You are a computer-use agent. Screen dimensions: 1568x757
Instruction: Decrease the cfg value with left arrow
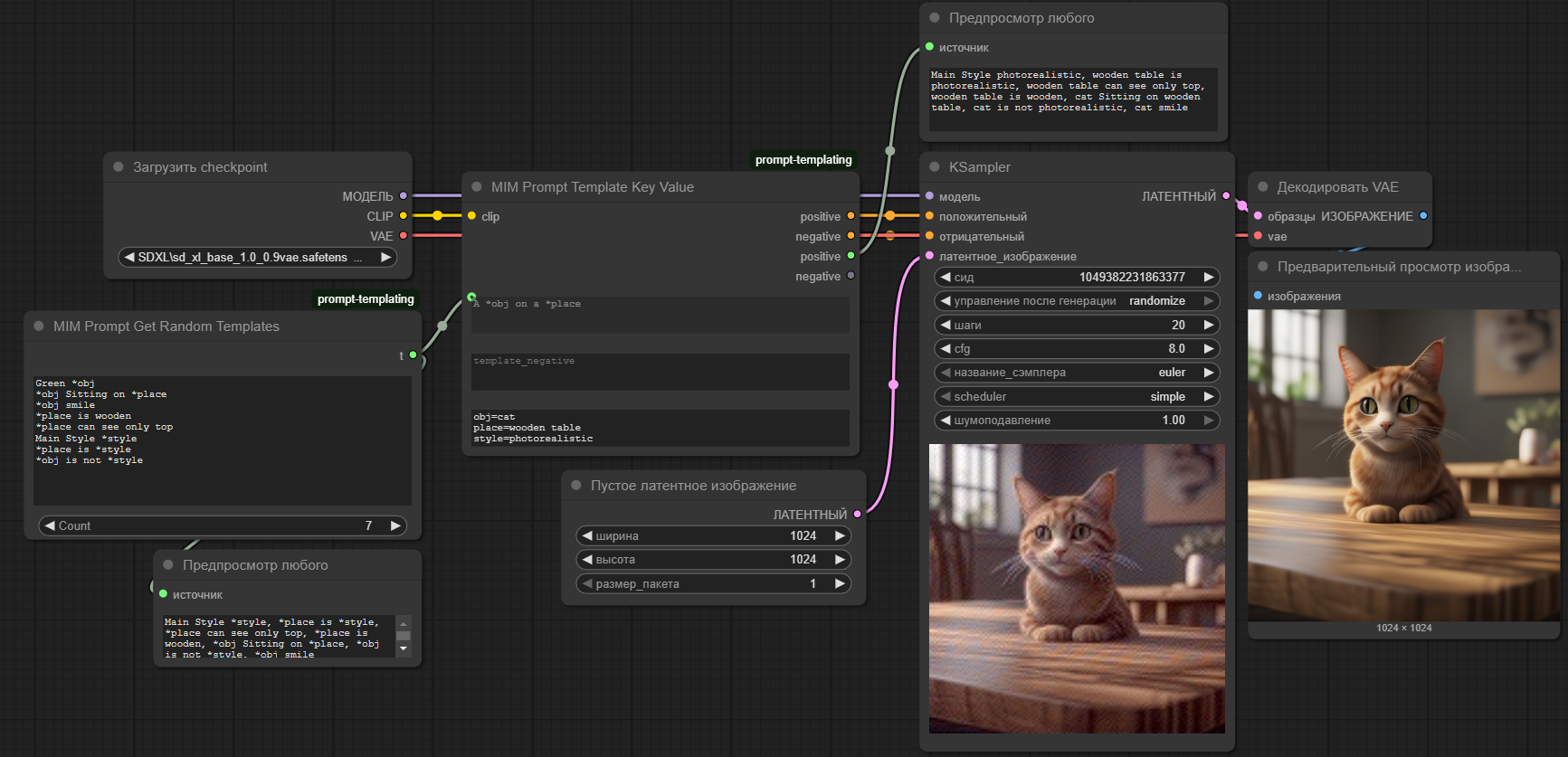[946, 349]
